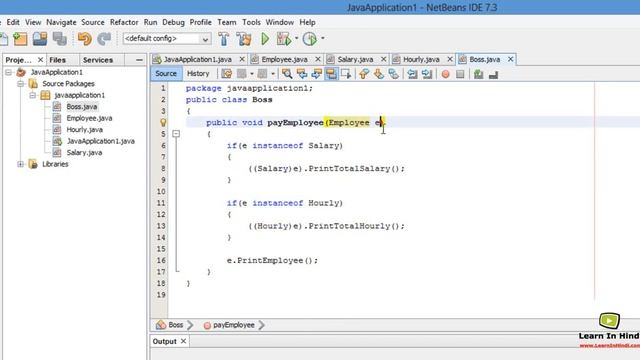Click the Last Edit editor icon
This screenshot has height=360, width=640.
227,74
